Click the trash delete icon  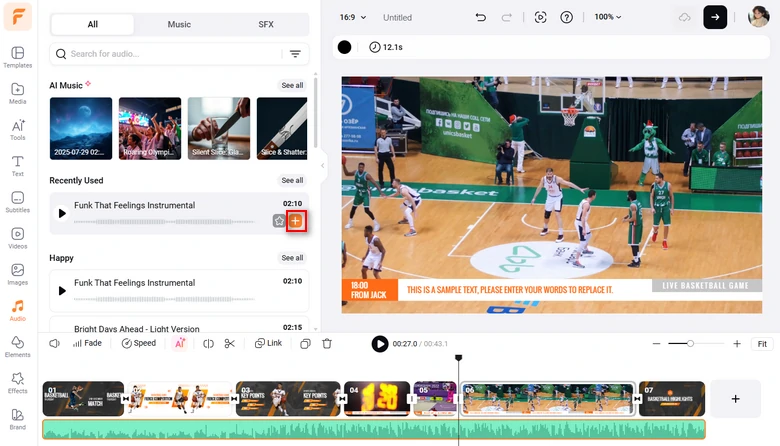[x=327, y=344]
